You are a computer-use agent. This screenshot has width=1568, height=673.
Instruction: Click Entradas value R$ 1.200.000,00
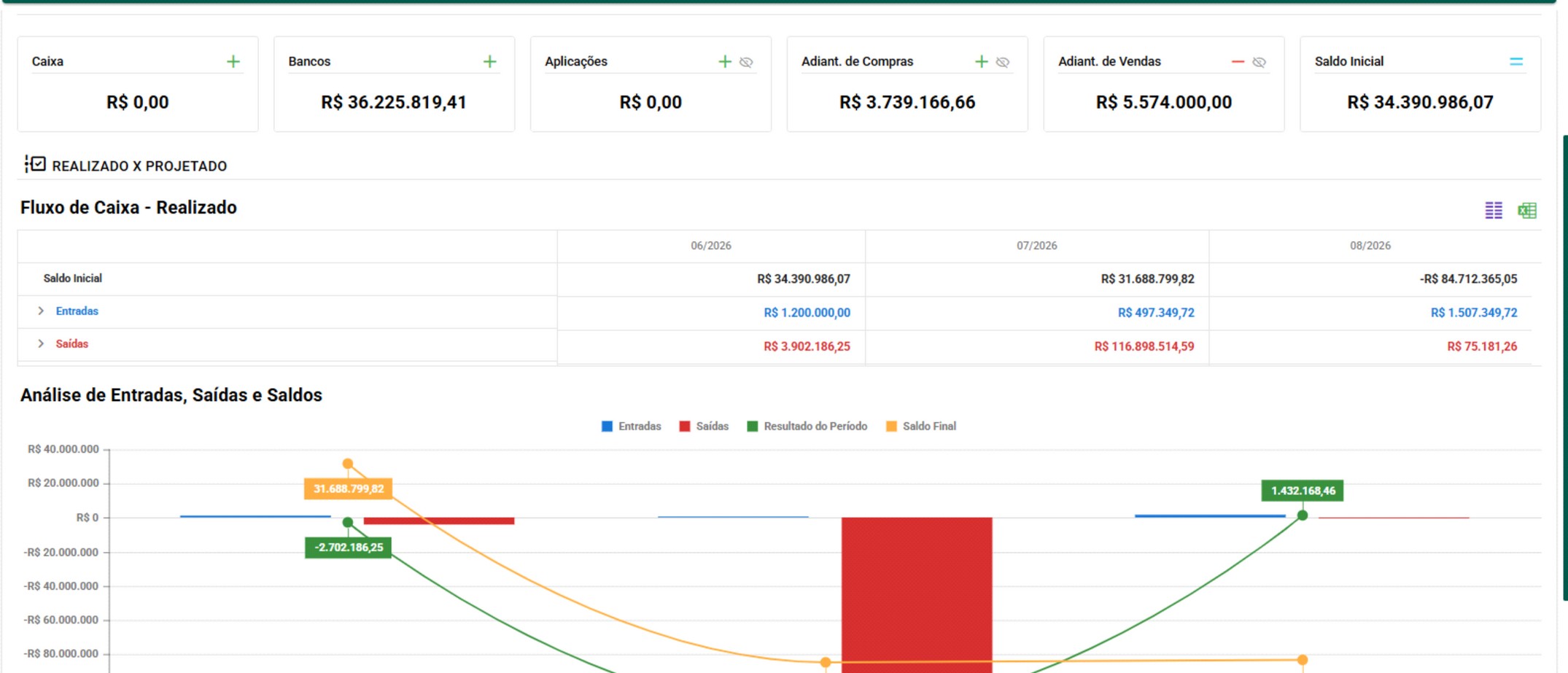pos(807,313)
